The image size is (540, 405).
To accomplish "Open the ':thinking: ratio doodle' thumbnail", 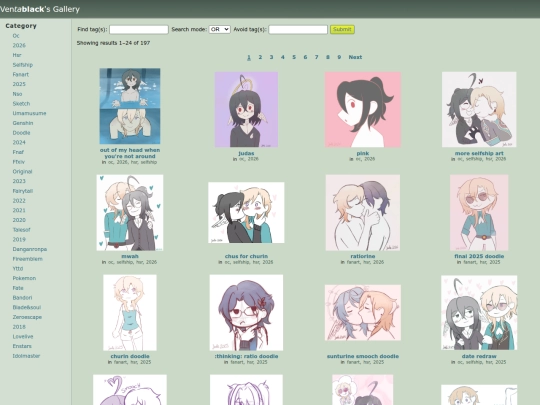I will click(x=246, y=312).
